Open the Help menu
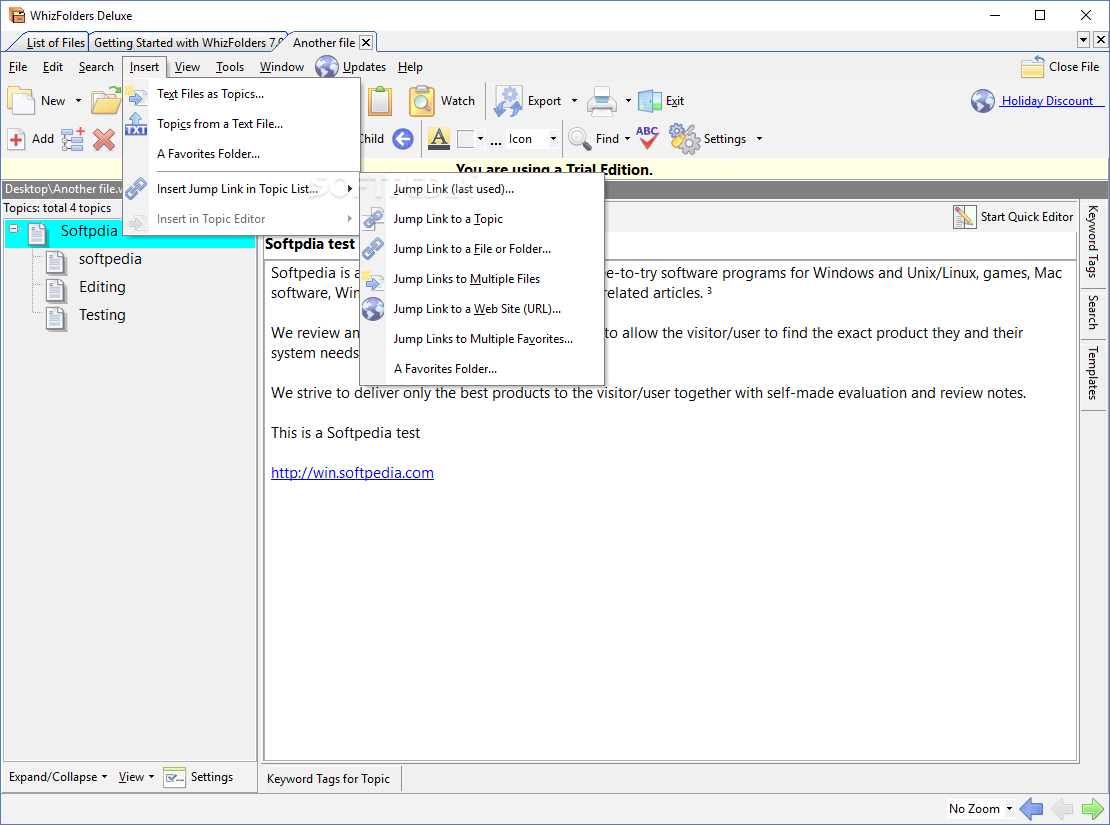Viewport: 1110px width, 825px height. [x=410, y=67]
